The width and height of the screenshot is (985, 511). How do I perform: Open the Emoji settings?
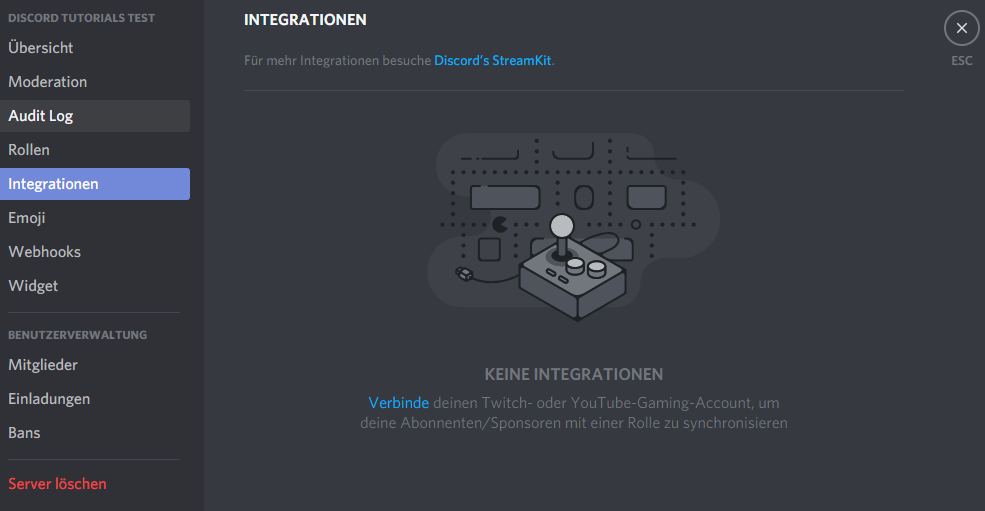click(27, 218)
